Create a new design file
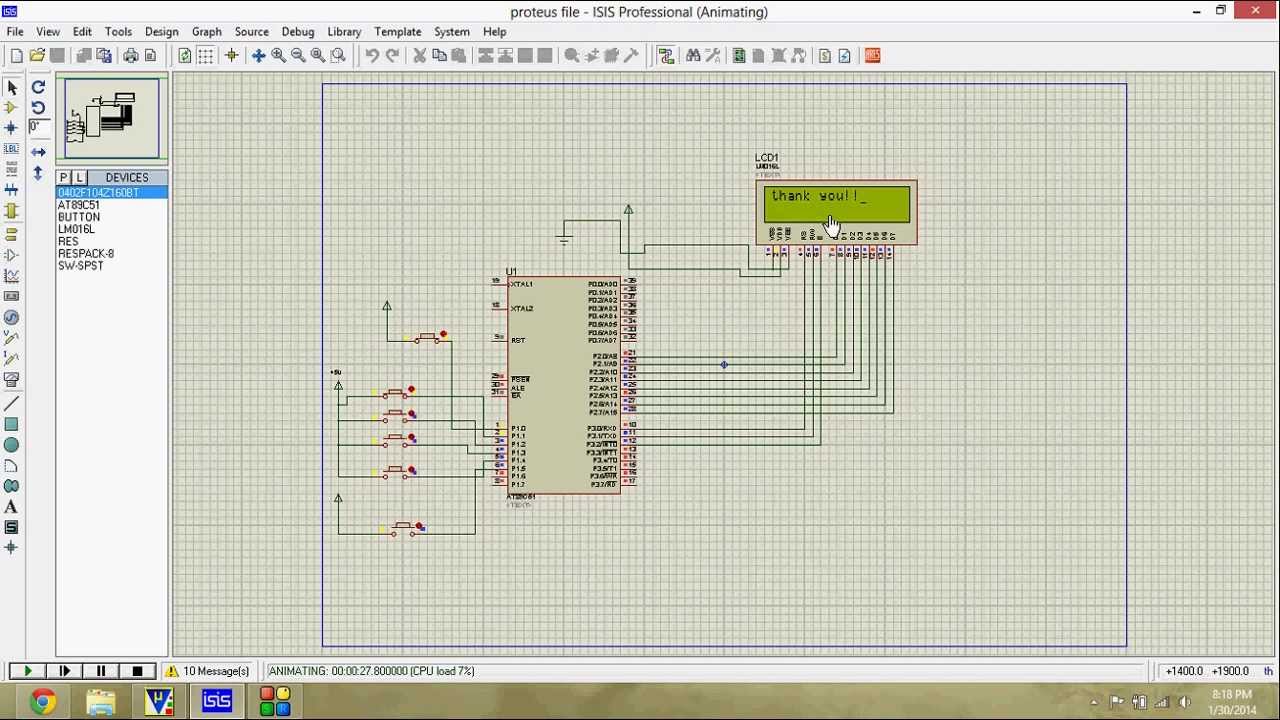The image size is (1280, 720). click(16, 56)
